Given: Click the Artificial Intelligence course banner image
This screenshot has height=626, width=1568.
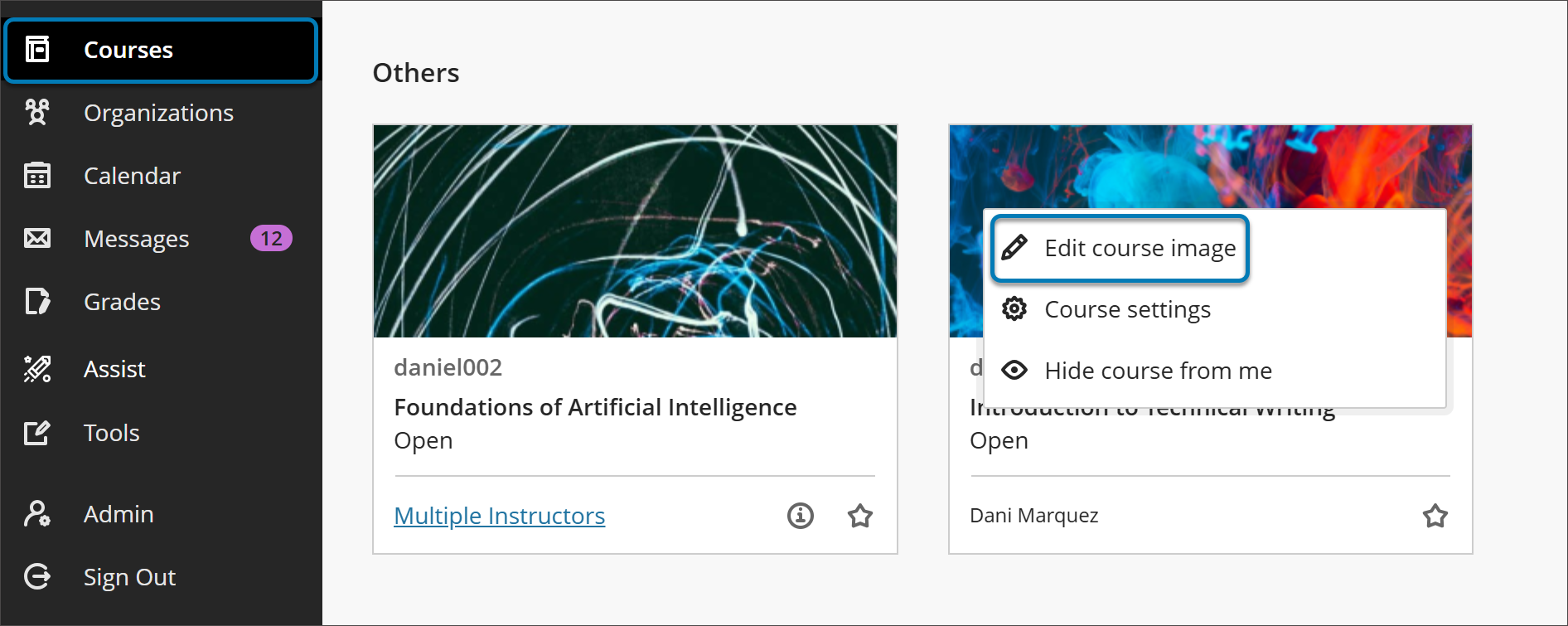Looking at the screenshot, I should (635, 231).
